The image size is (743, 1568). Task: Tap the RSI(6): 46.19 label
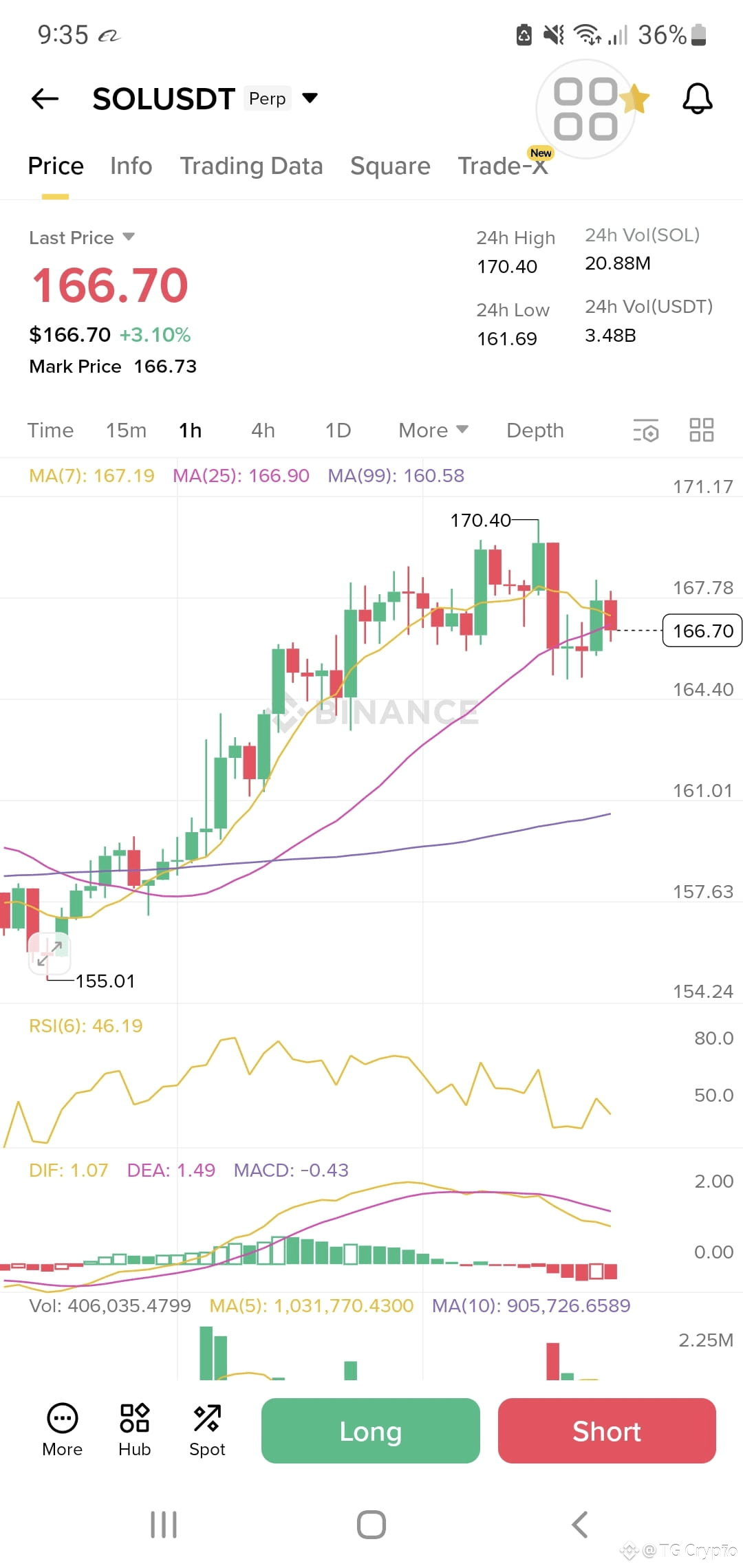(85, 1026)
